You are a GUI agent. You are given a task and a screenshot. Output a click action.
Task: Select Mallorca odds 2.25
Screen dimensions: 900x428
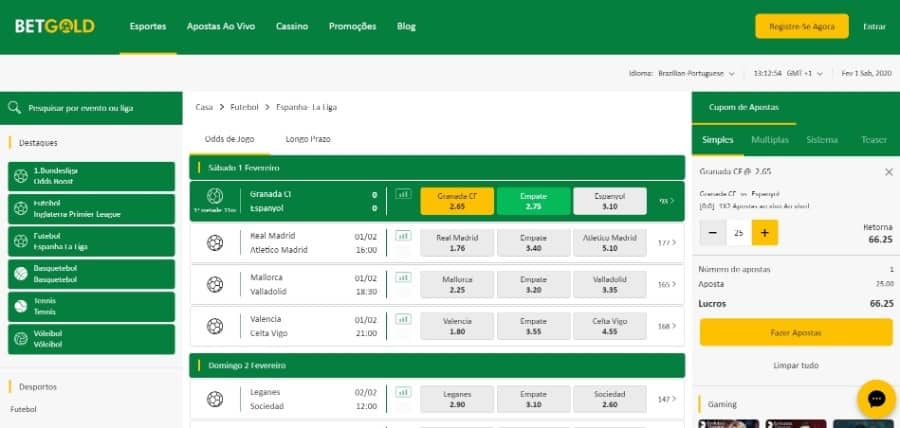coord(457,285)
